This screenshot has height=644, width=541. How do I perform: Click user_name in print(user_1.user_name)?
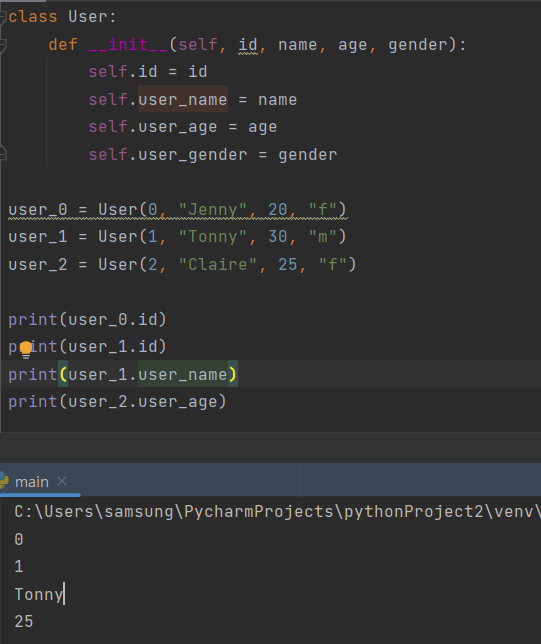click(x=183, y=374)
